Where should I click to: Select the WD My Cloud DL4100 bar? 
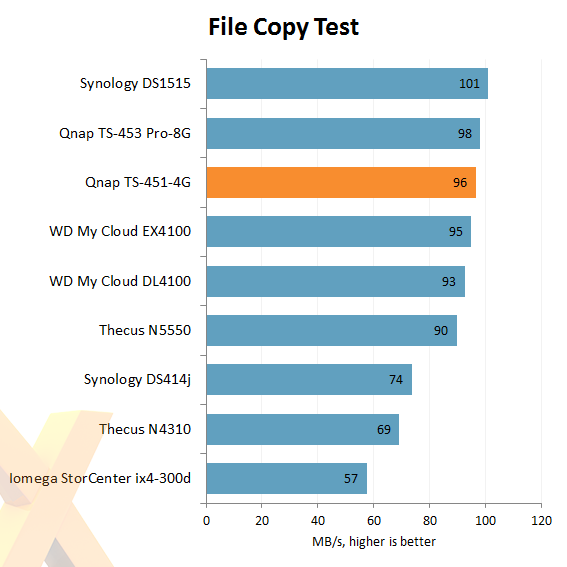click(x=336, y=281)
